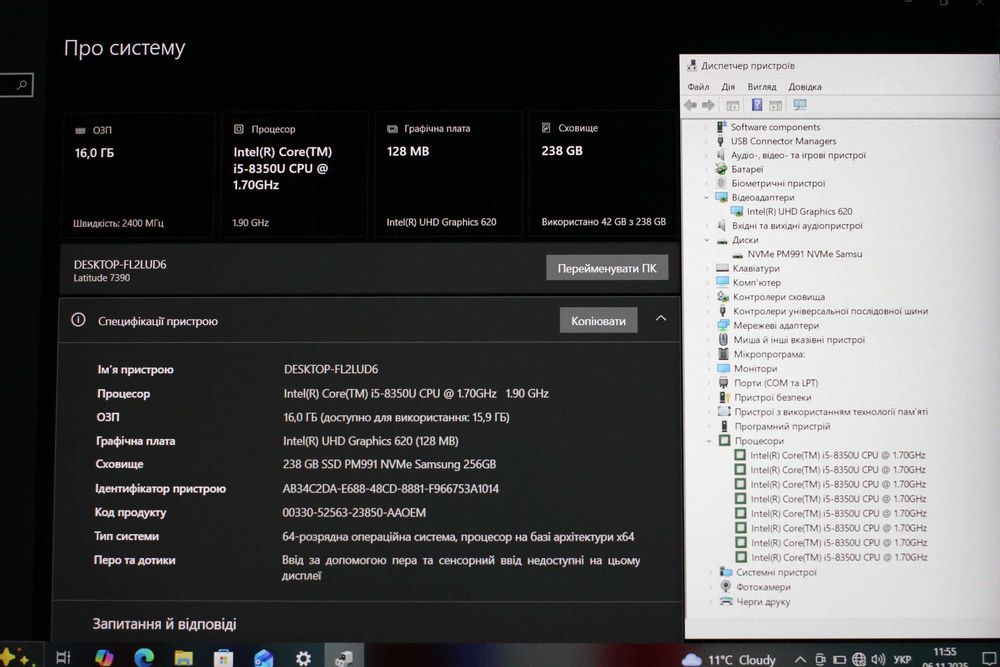Image resolution: width=1000 pixels, height=667 pixels.
Task: Select Аудіо-, відео- та ігрові пристрої
Action: pos(798,155)
